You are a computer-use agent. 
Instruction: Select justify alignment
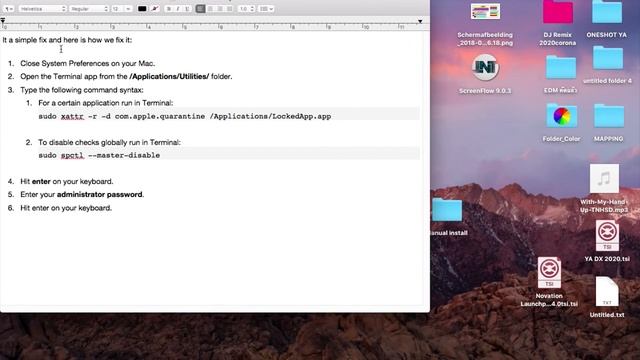click(x=229, y=9)
